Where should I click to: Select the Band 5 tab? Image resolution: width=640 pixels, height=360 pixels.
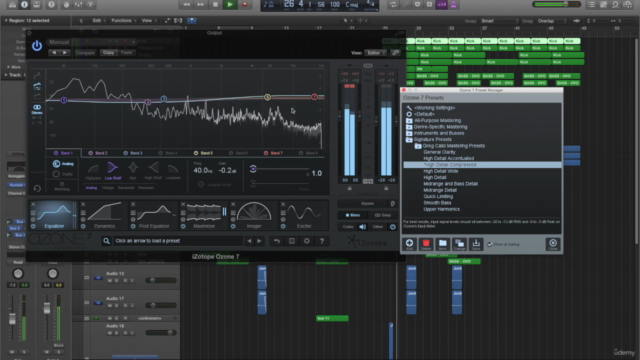click(203, 153)
